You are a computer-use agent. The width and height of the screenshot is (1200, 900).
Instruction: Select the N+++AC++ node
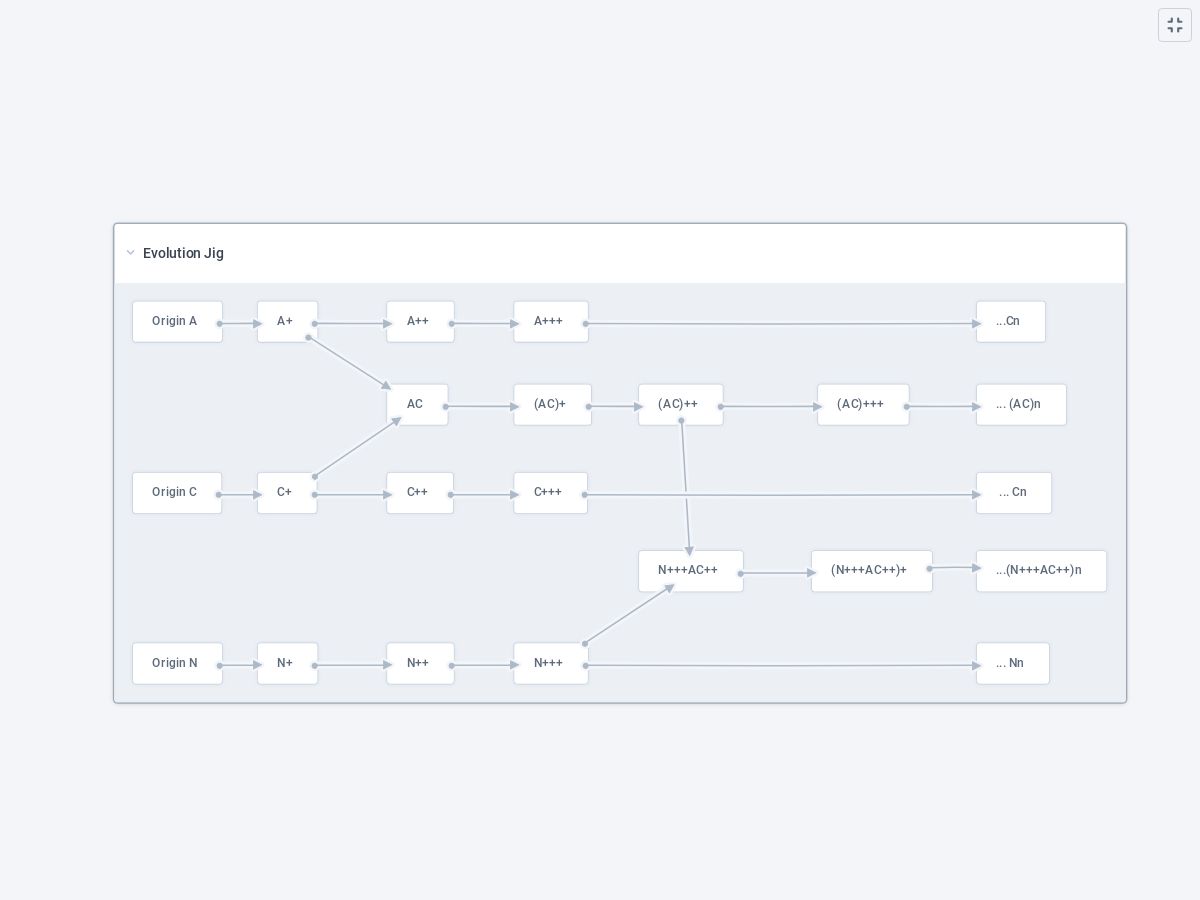[690, 571]
